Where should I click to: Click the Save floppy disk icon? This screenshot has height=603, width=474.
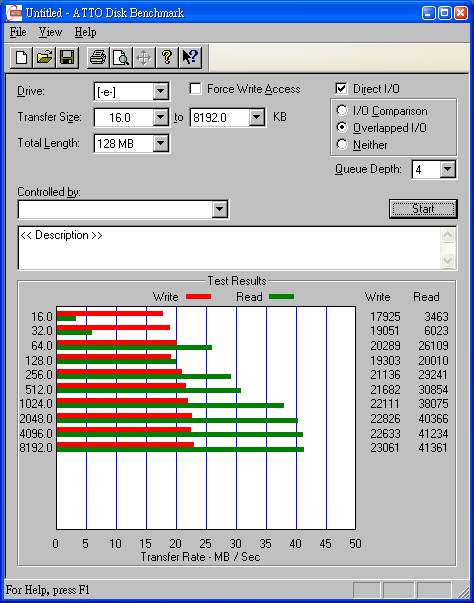[67, 58]
